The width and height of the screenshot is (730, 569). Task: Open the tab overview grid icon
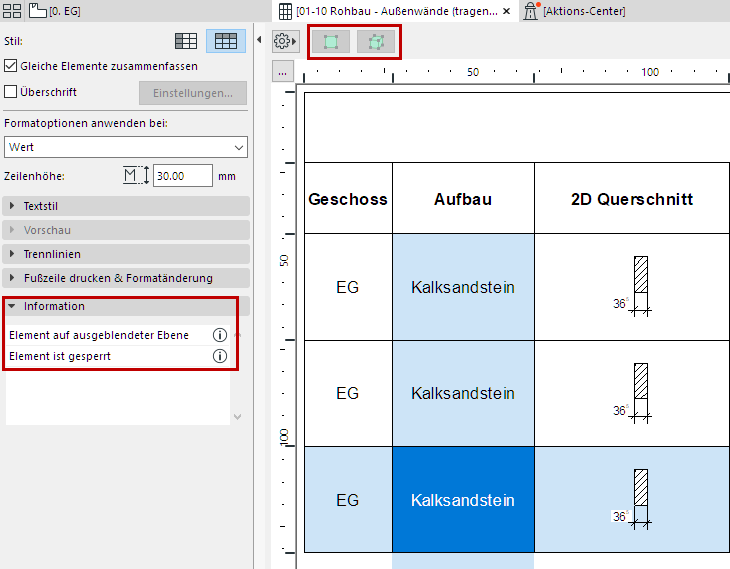tap(12, 11)
